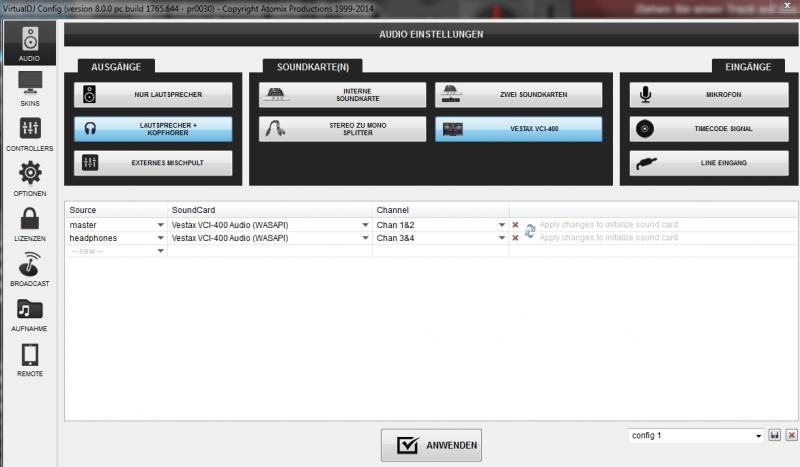The width and height of the screenshot is (800, 467).
Task: Select Nur Lautsprecher output option
Action: tap(153, 95)
